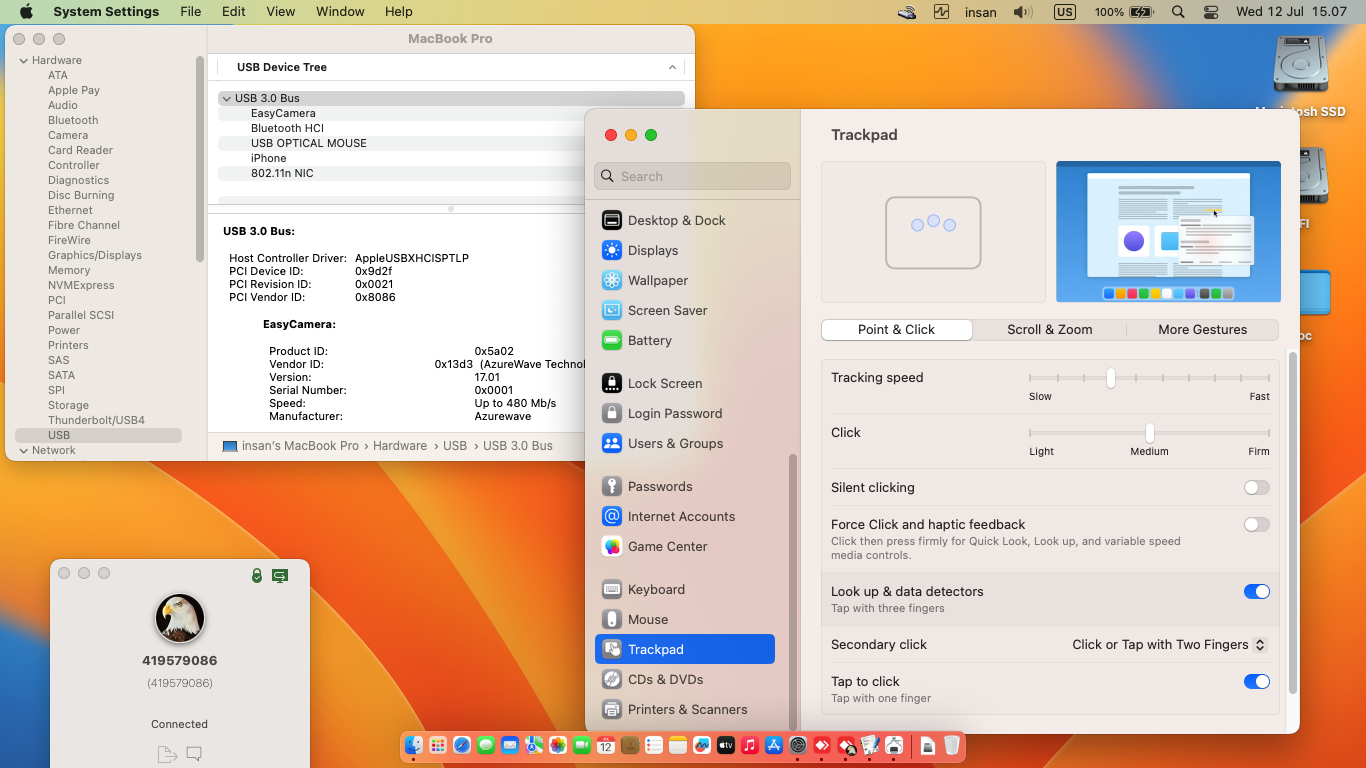This screenshot has height=768, width=1366.
Task: Open App Store from the Dock
Action: click(x=774, y=745)
